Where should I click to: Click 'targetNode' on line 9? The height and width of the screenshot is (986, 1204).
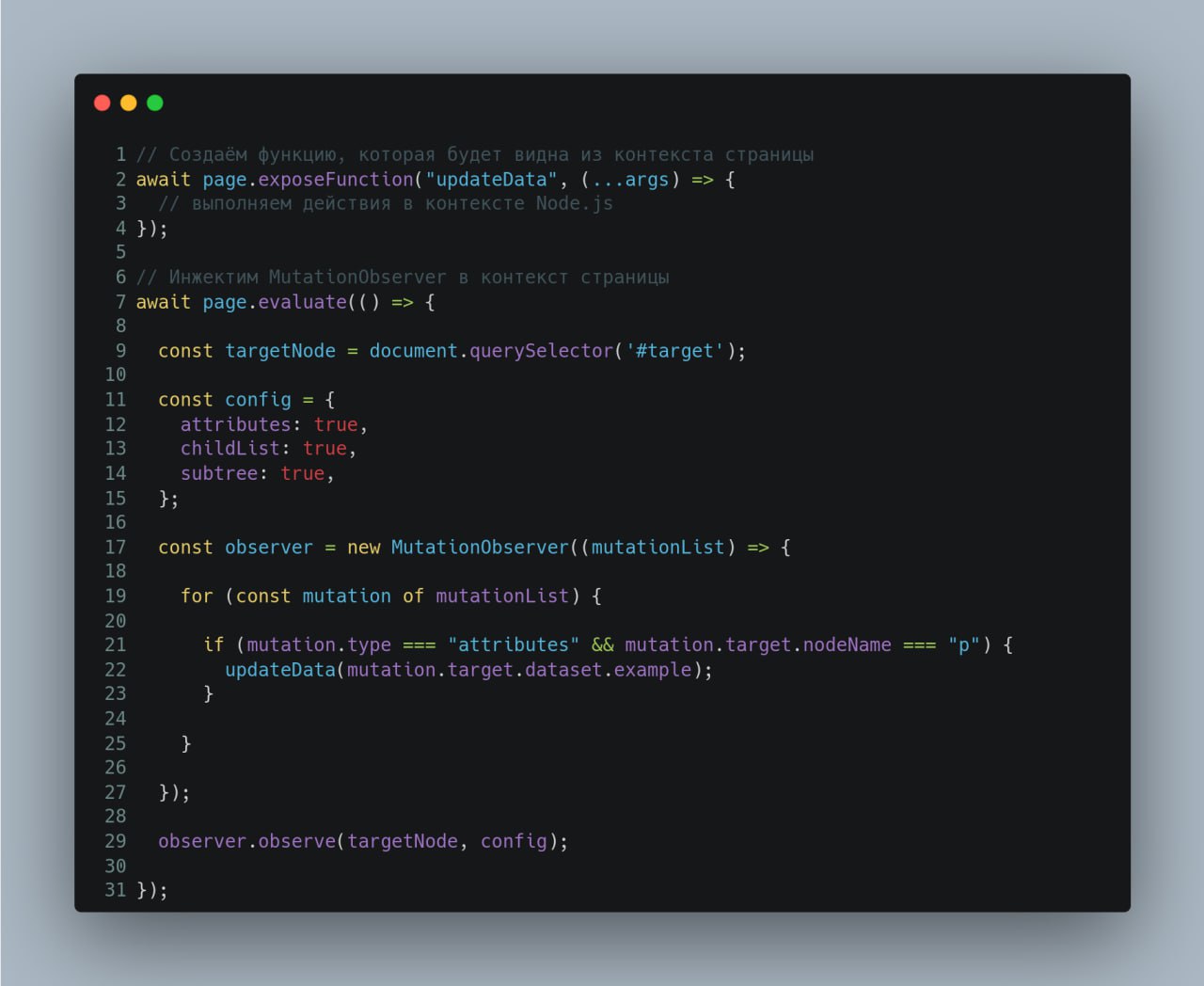pyautogui.click(x=280, y=351)
